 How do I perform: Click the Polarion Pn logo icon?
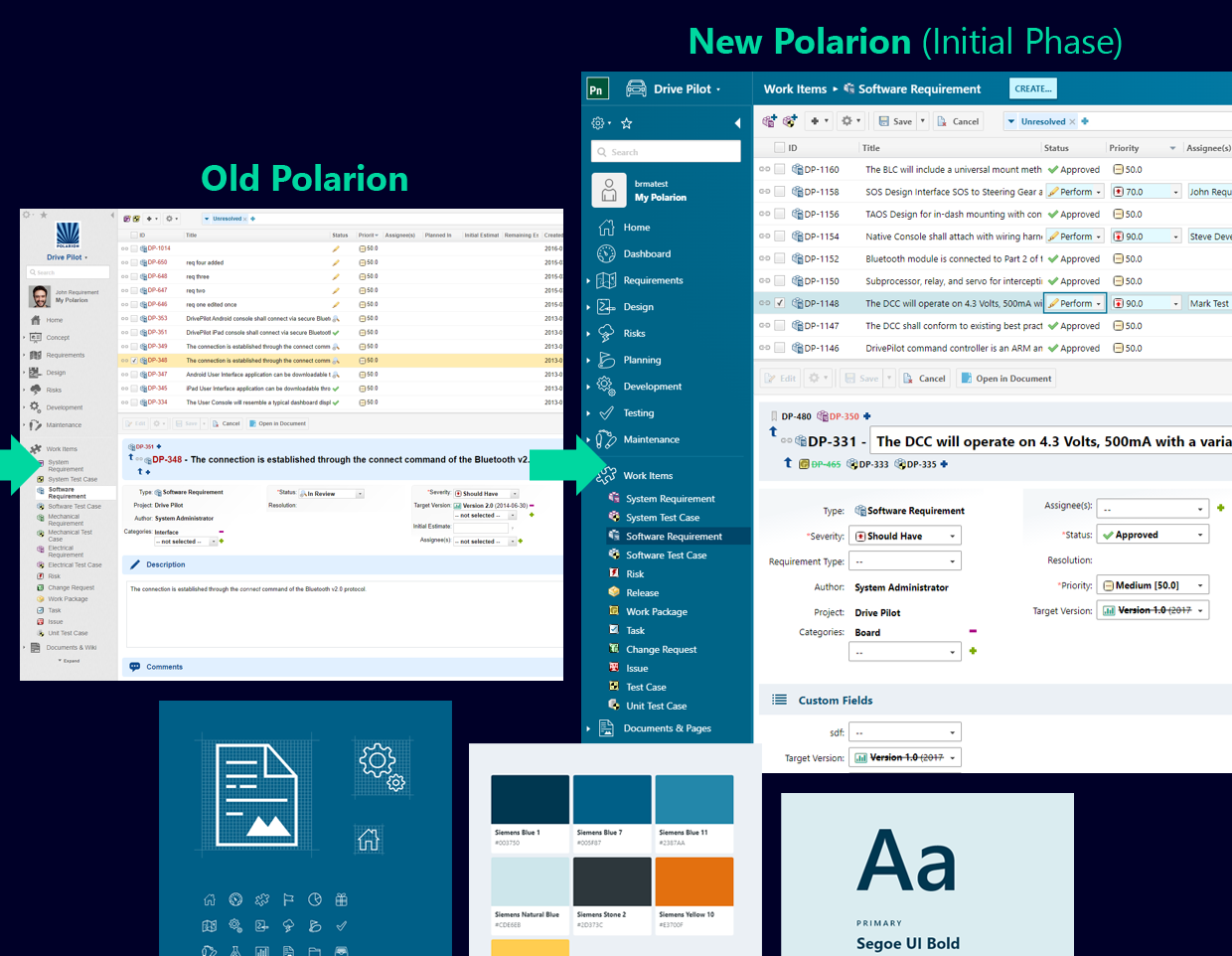pos(597,88)
